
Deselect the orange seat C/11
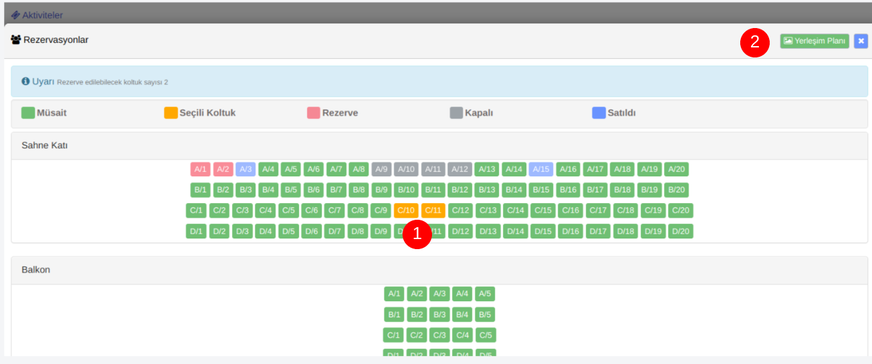click(433, 211)
